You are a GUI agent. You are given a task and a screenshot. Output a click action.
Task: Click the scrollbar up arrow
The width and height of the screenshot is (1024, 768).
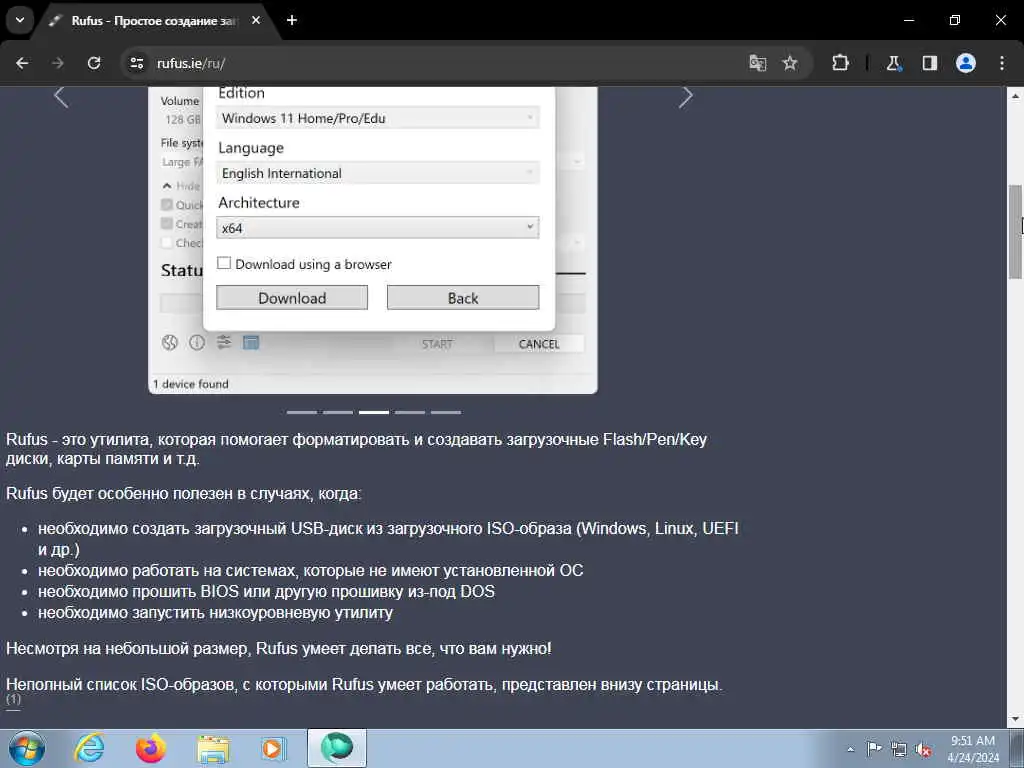pos(1016,95)
